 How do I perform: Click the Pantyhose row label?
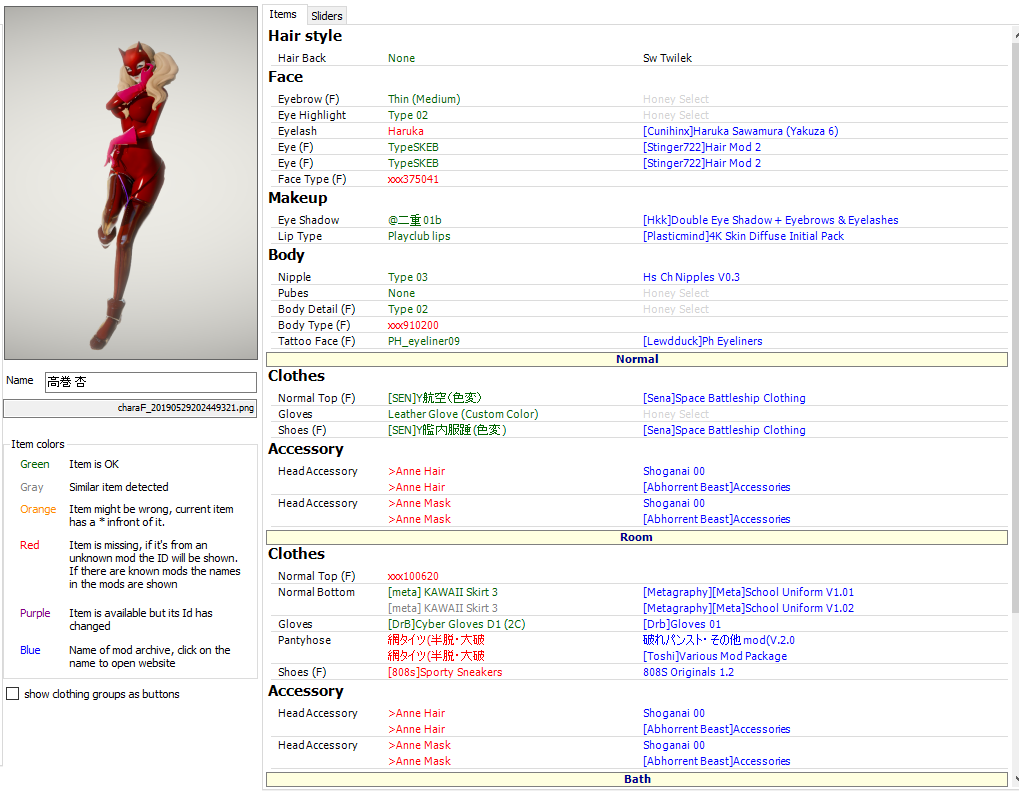(304, 640)
